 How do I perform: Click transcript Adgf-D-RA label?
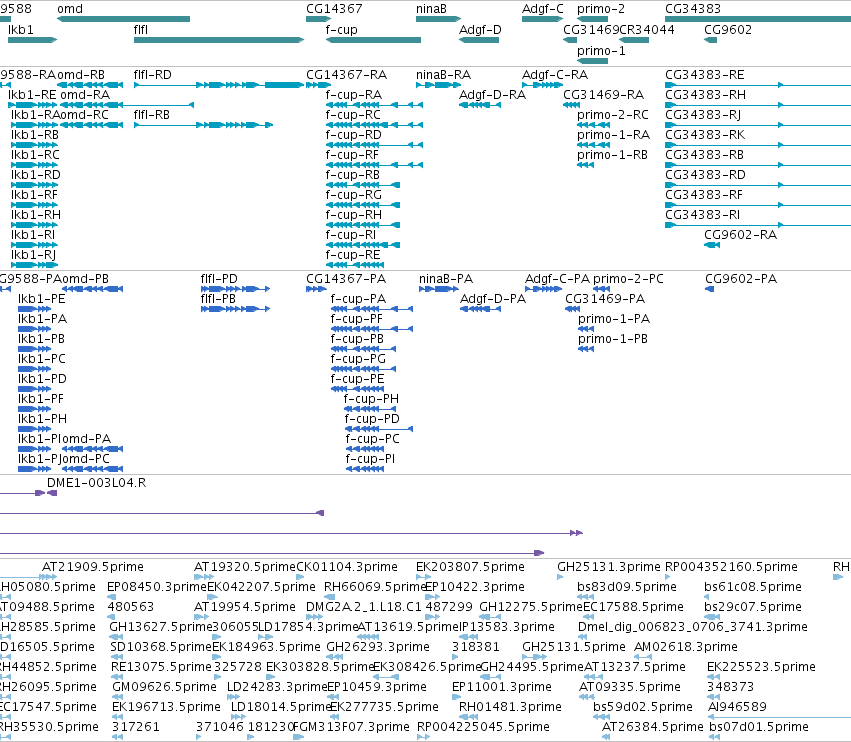pyautogui.click(x=492, y=94)
